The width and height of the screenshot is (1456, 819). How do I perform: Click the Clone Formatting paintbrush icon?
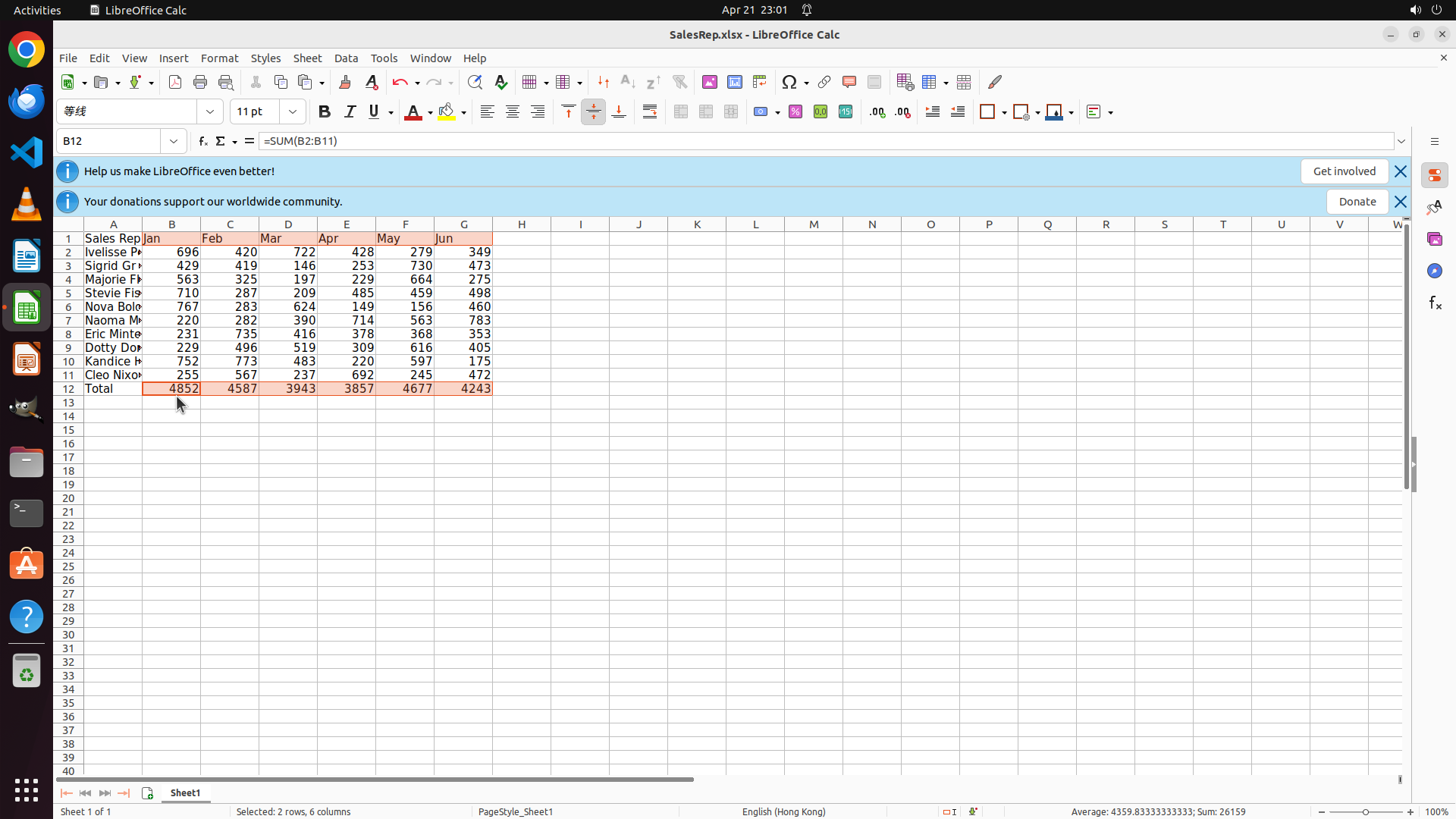click(345, 82)
